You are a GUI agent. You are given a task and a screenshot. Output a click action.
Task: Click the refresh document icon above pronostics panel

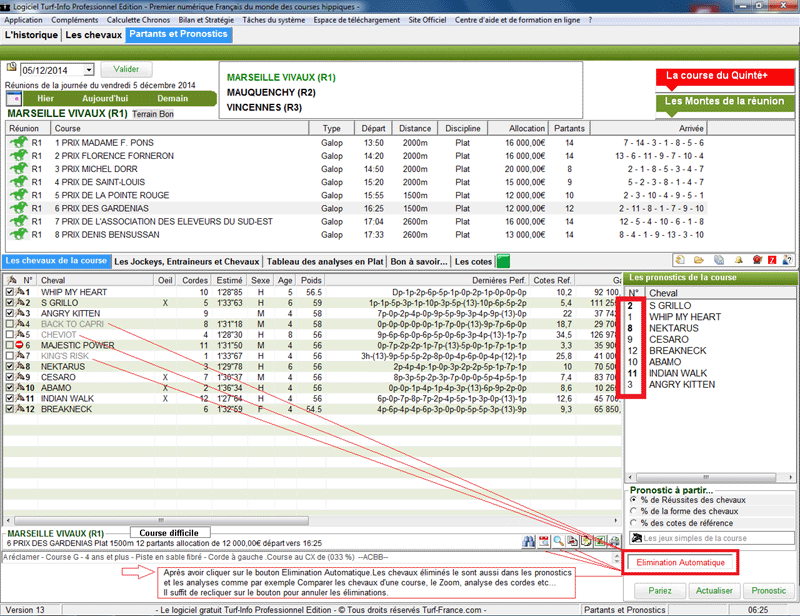(x=680, y=260)
